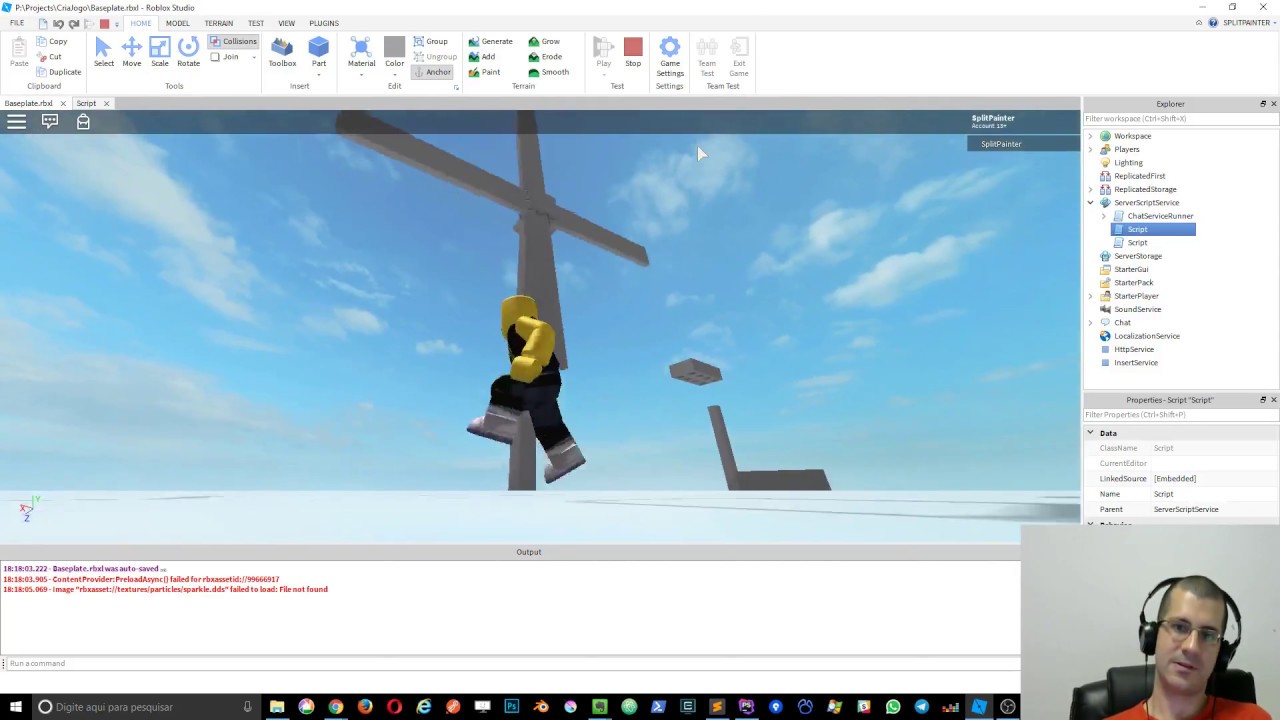Focus the Filter Properties field

(x=1180, y=414)
